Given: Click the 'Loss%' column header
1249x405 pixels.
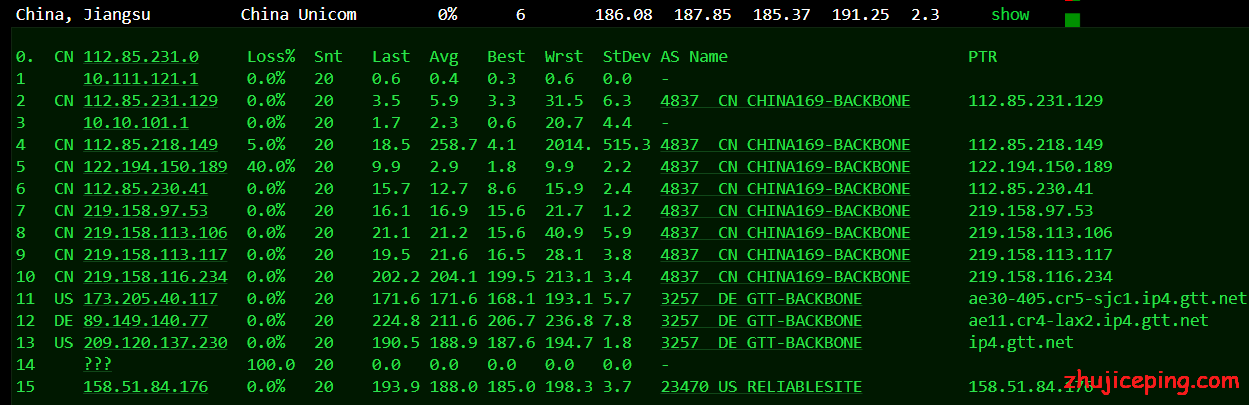Looking at the screenshot, I should tap(271, 57).
